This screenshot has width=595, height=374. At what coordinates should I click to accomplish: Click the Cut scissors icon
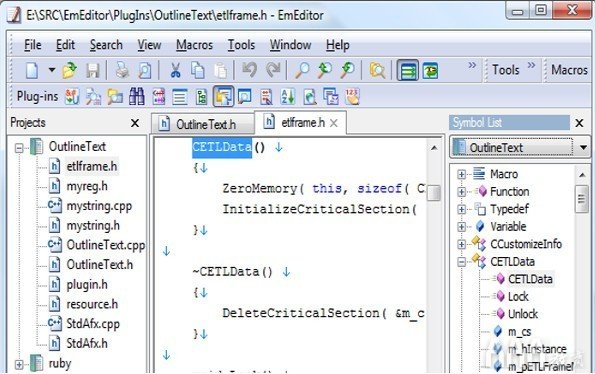tap(175, 71)
